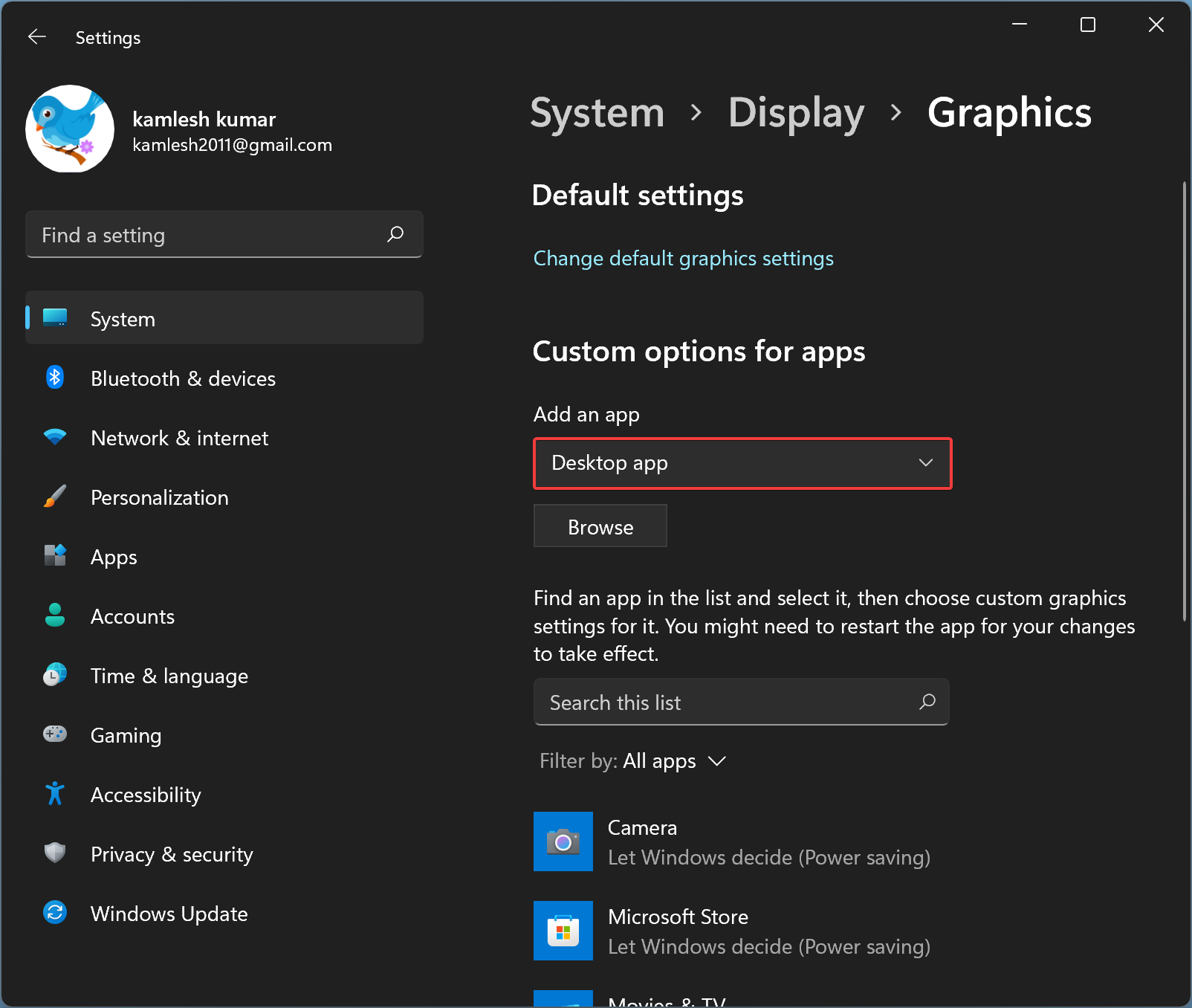Click the Accessibility figure icon
This screenshot has width=1192, height=1008.
55,794
